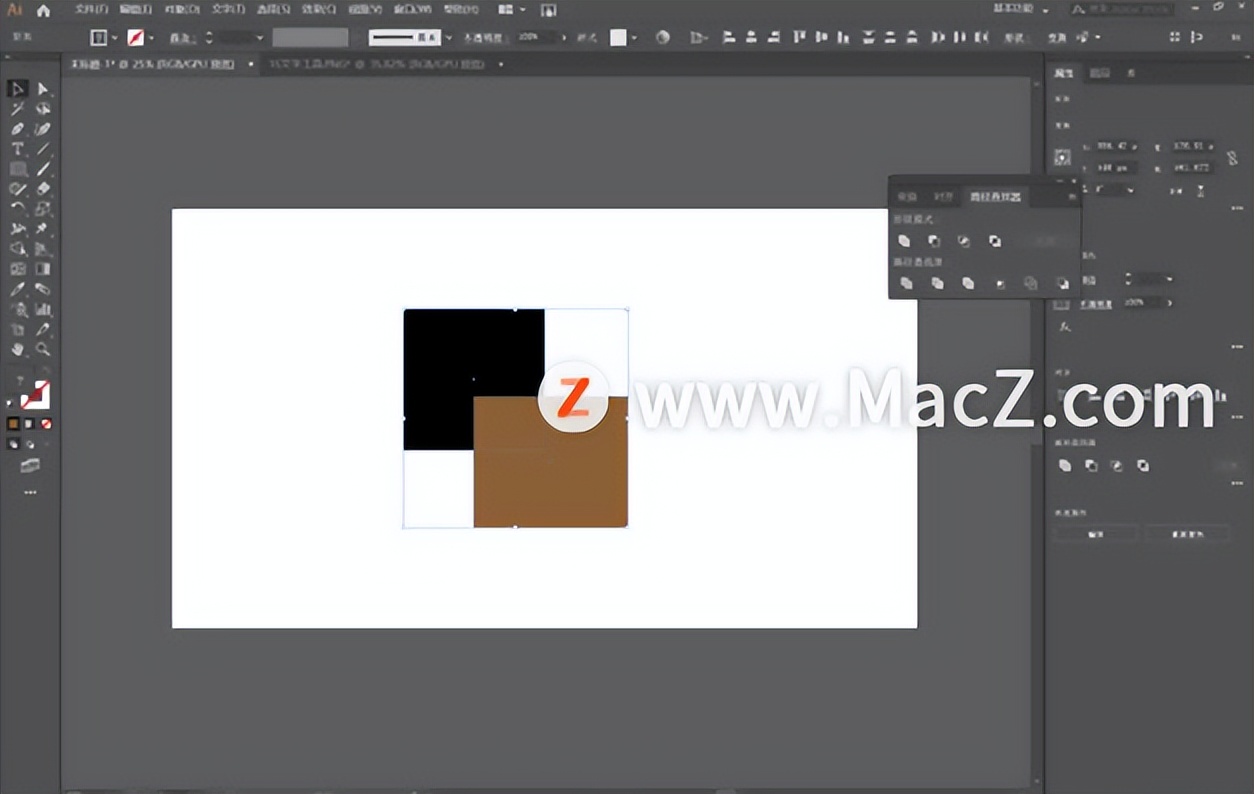The width and height of the screenshot is (1254, 794).
Task: Open the 窗口 menu
Action: 413,9
